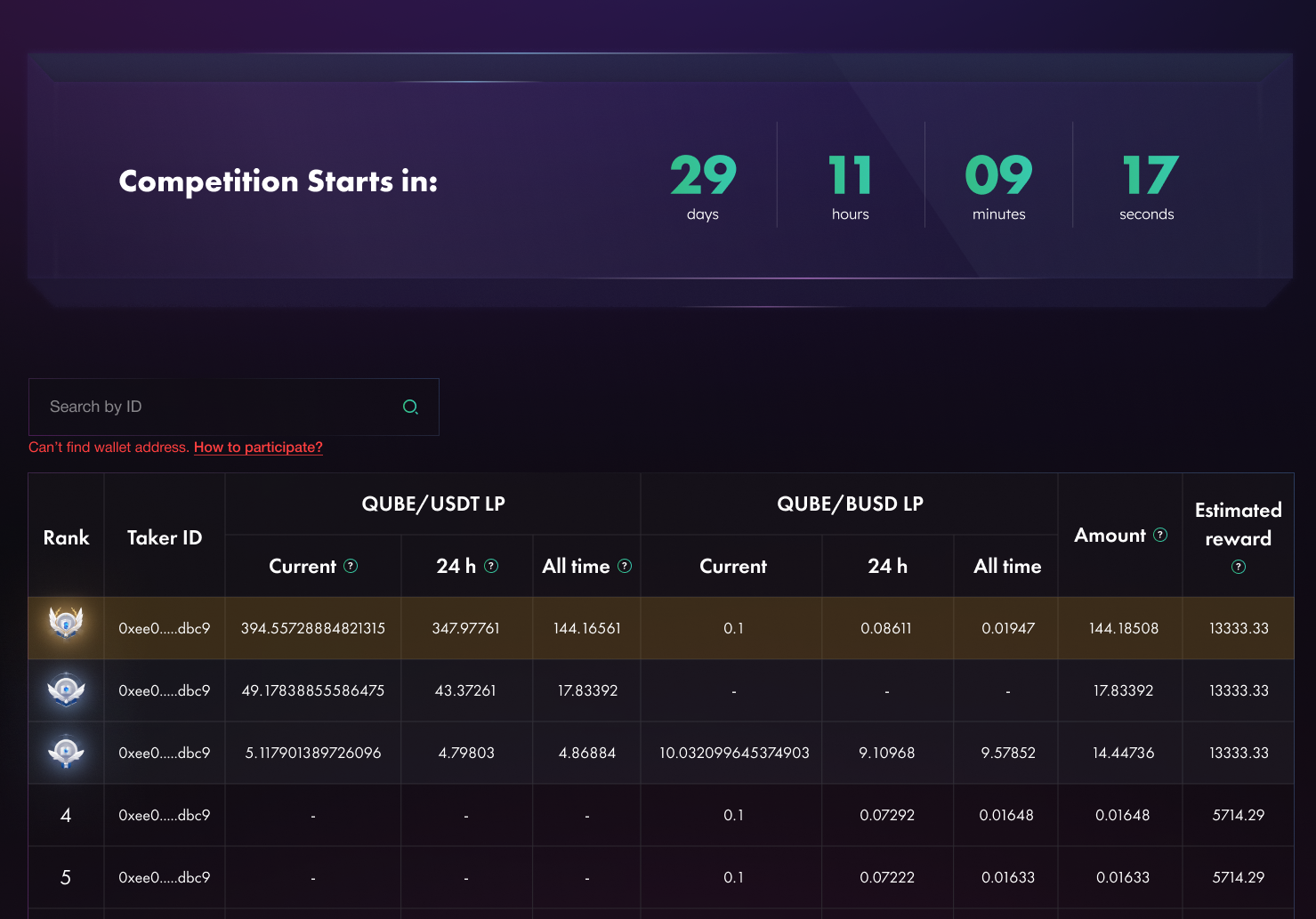Click the help icon beside QUBE/USDT 24 h

pos(491,566)
